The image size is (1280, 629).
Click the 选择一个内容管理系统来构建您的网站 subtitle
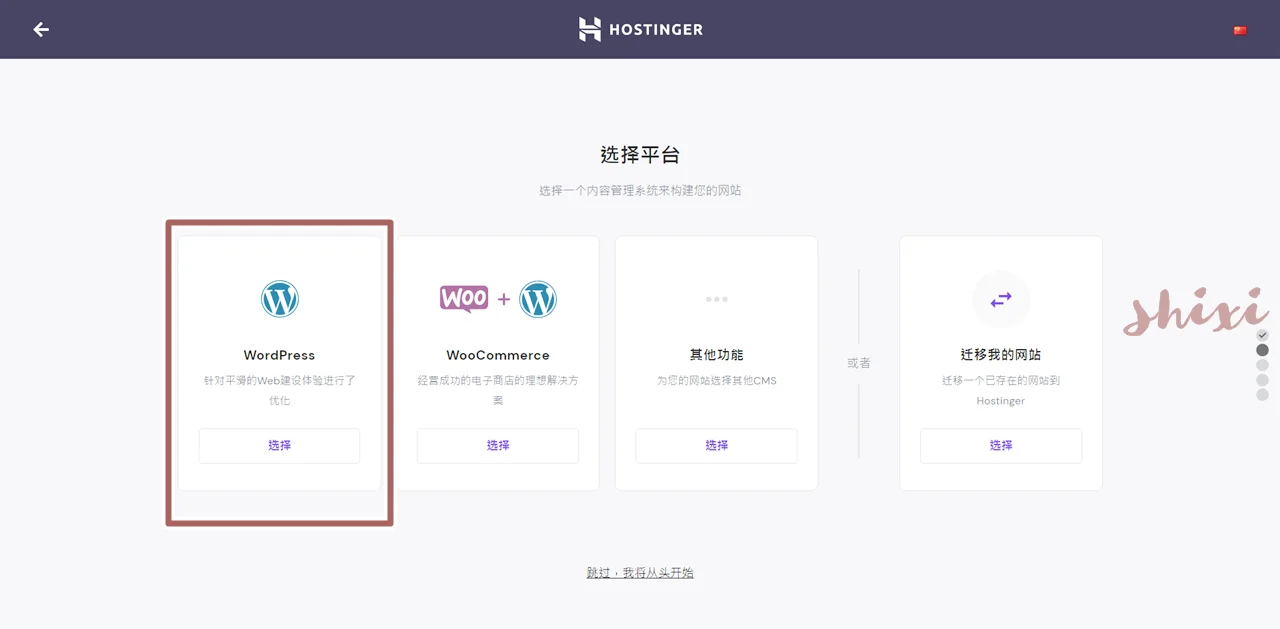(x=640, y=190)
